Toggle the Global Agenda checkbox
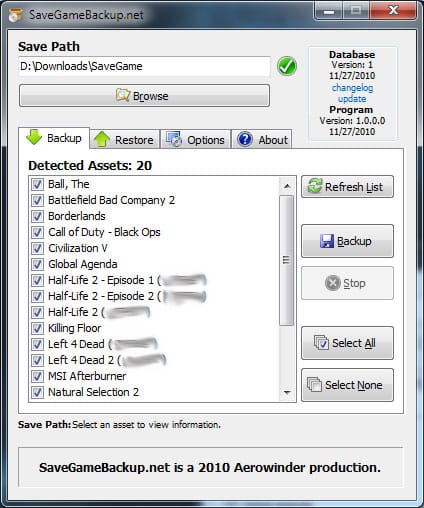Screen dimensions: 424x508 pos(37,264)
